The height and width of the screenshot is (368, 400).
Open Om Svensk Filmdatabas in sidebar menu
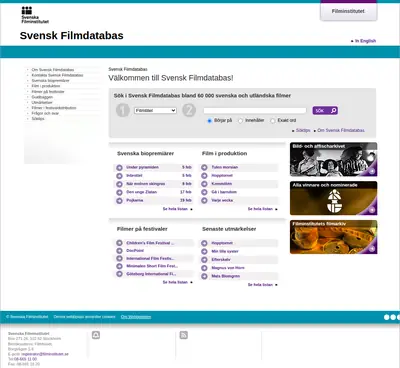53,70
